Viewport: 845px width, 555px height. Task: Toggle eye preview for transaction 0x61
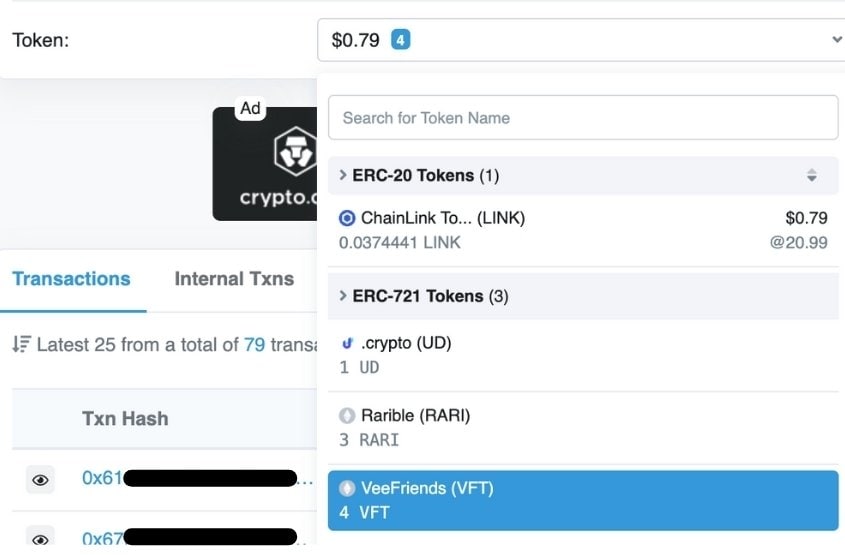pyautogui.click(x=40, y=480)
